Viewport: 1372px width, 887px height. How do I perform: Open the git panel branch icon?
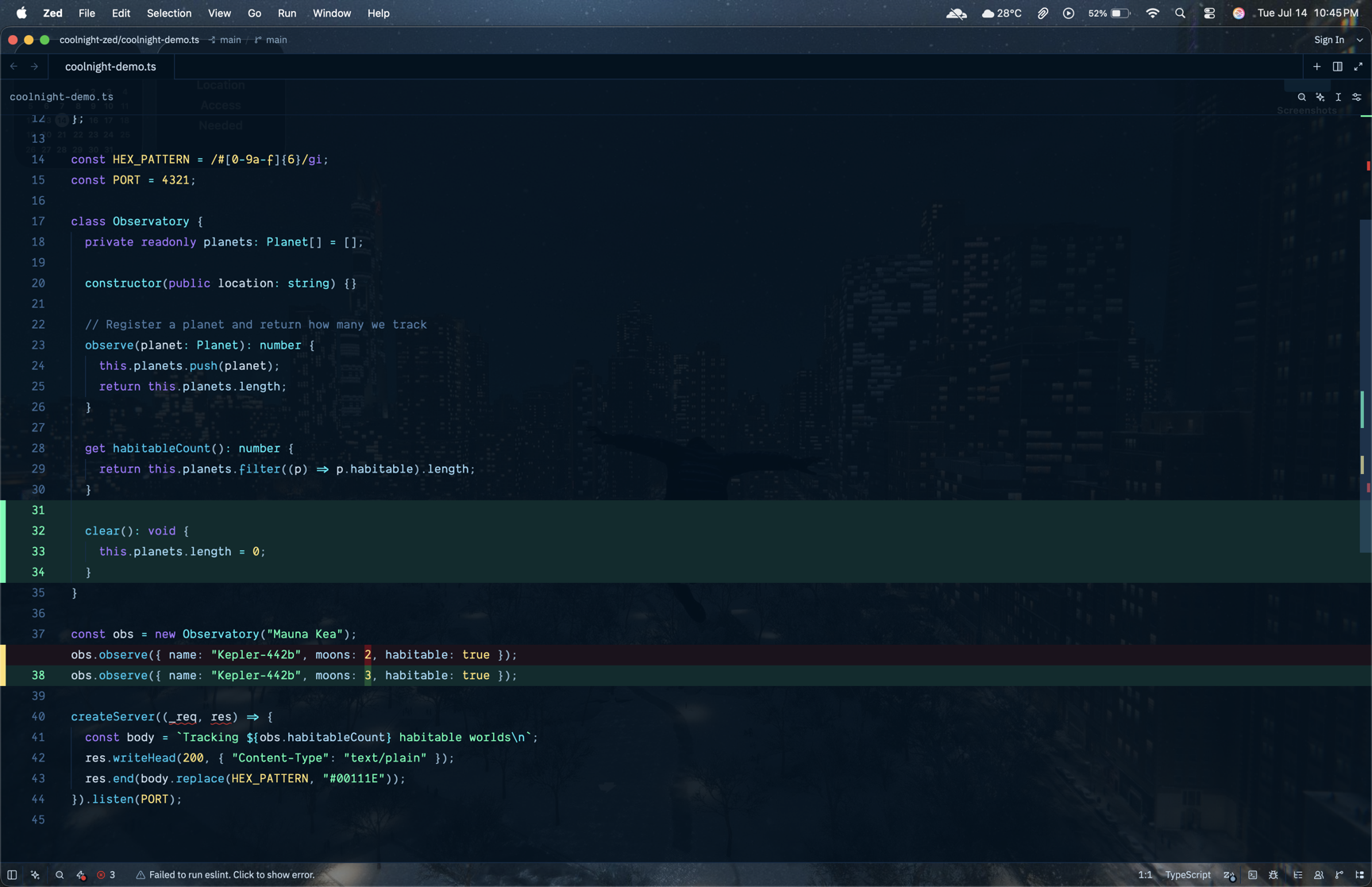tap(1339, 875)
